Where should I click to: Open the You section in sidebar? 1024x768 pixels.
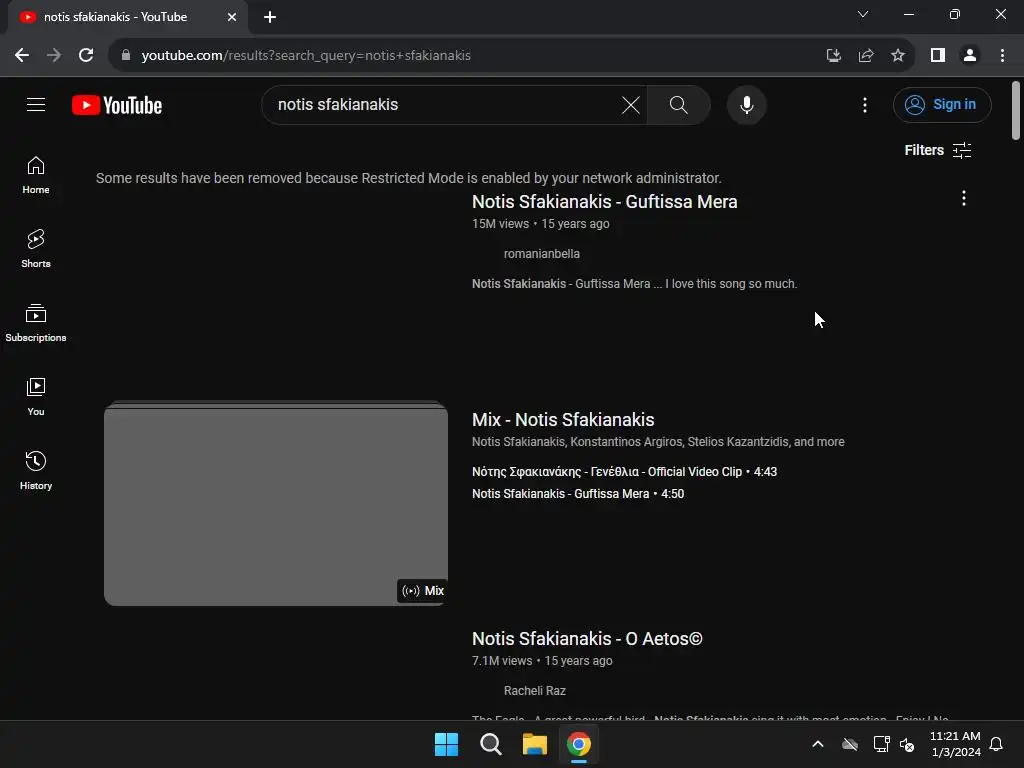click(x=36, y=396)
